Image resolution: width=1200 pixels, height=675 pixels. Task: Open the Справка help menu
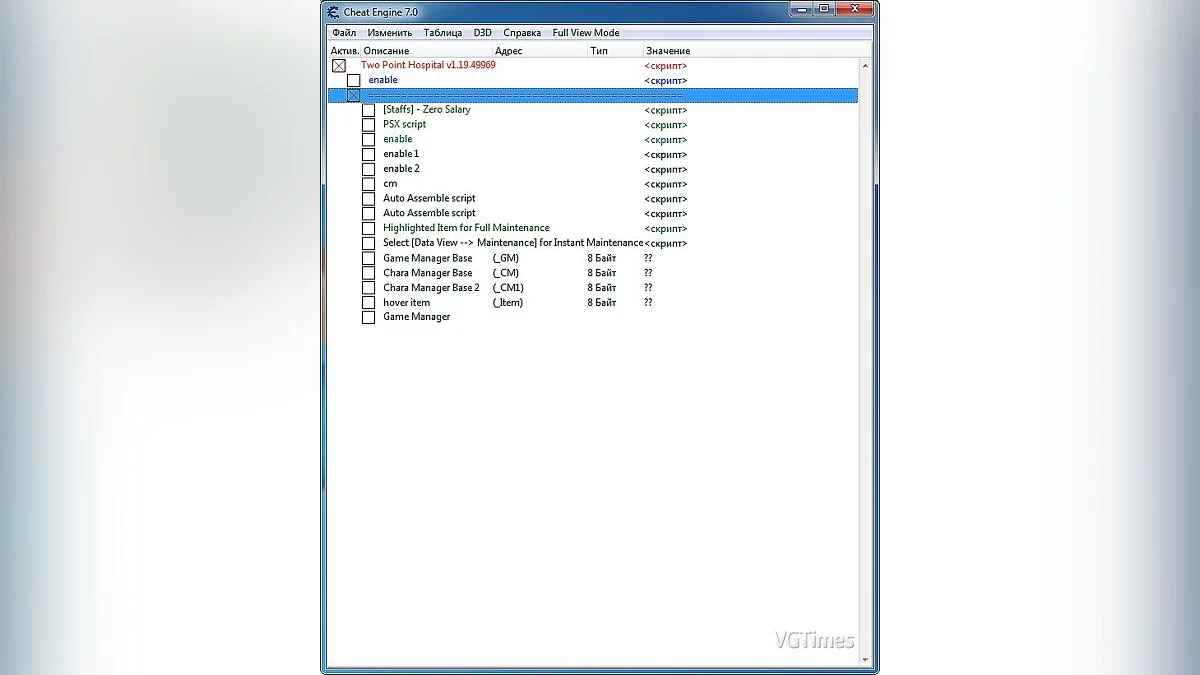[x=522, y=33]
